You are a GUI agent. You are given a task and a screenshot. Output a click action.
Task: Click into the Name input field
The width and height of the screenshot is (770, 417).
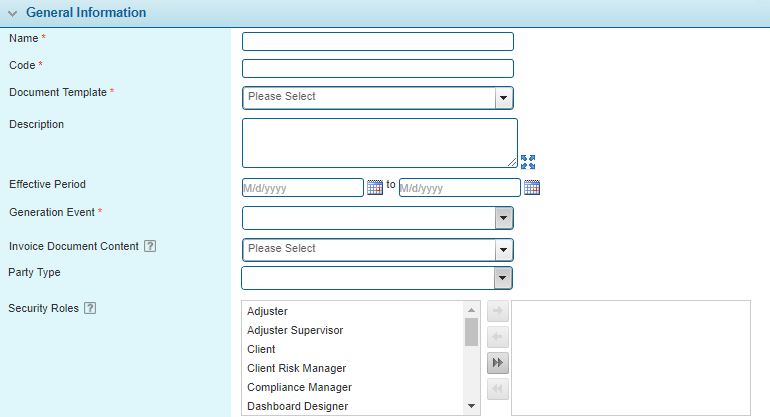click(x=377, y=41)
